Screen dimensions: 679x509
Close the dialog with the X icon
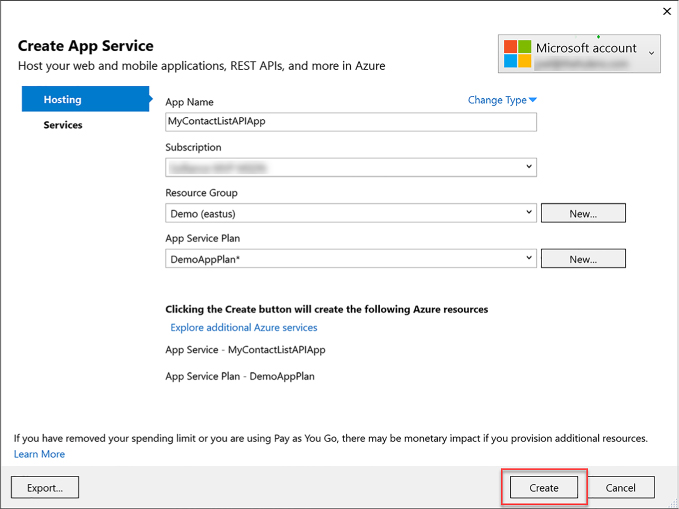667,11
